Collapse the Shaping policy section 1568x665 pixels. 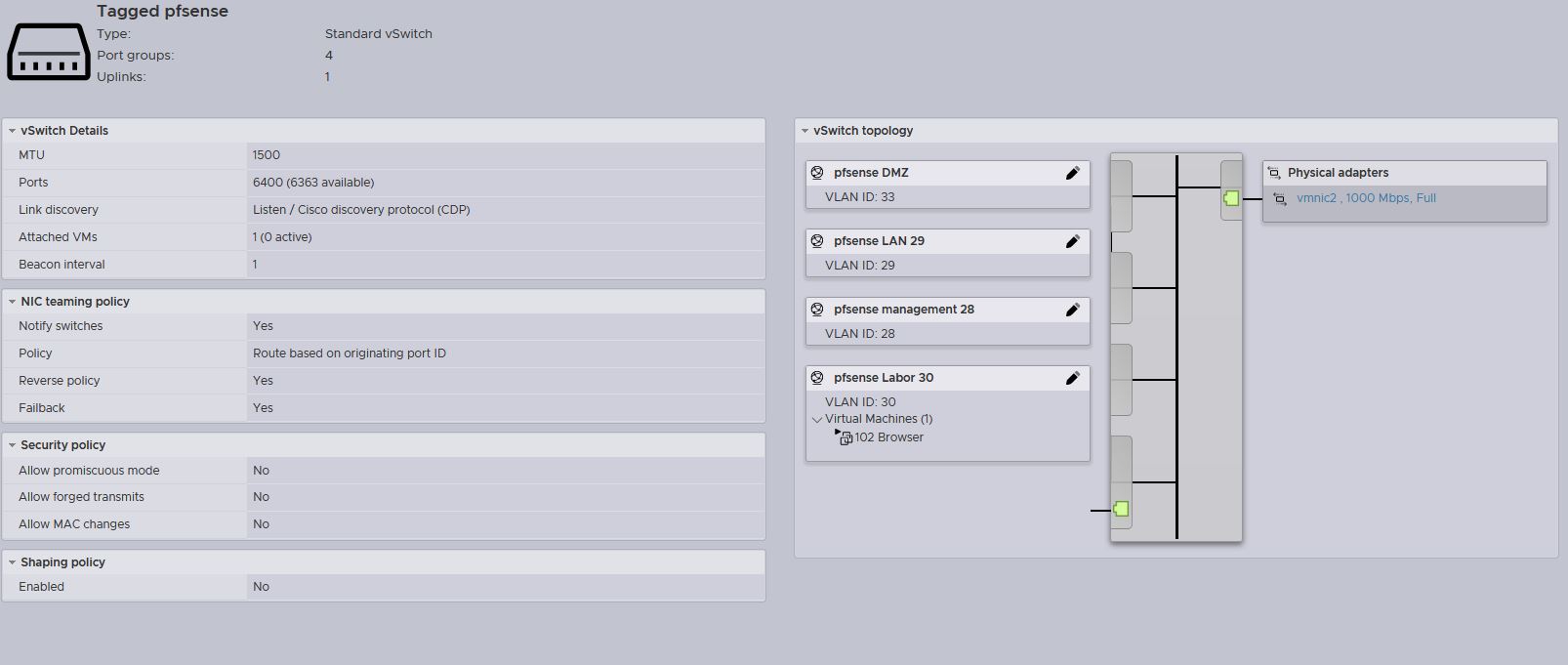[12, 562]
